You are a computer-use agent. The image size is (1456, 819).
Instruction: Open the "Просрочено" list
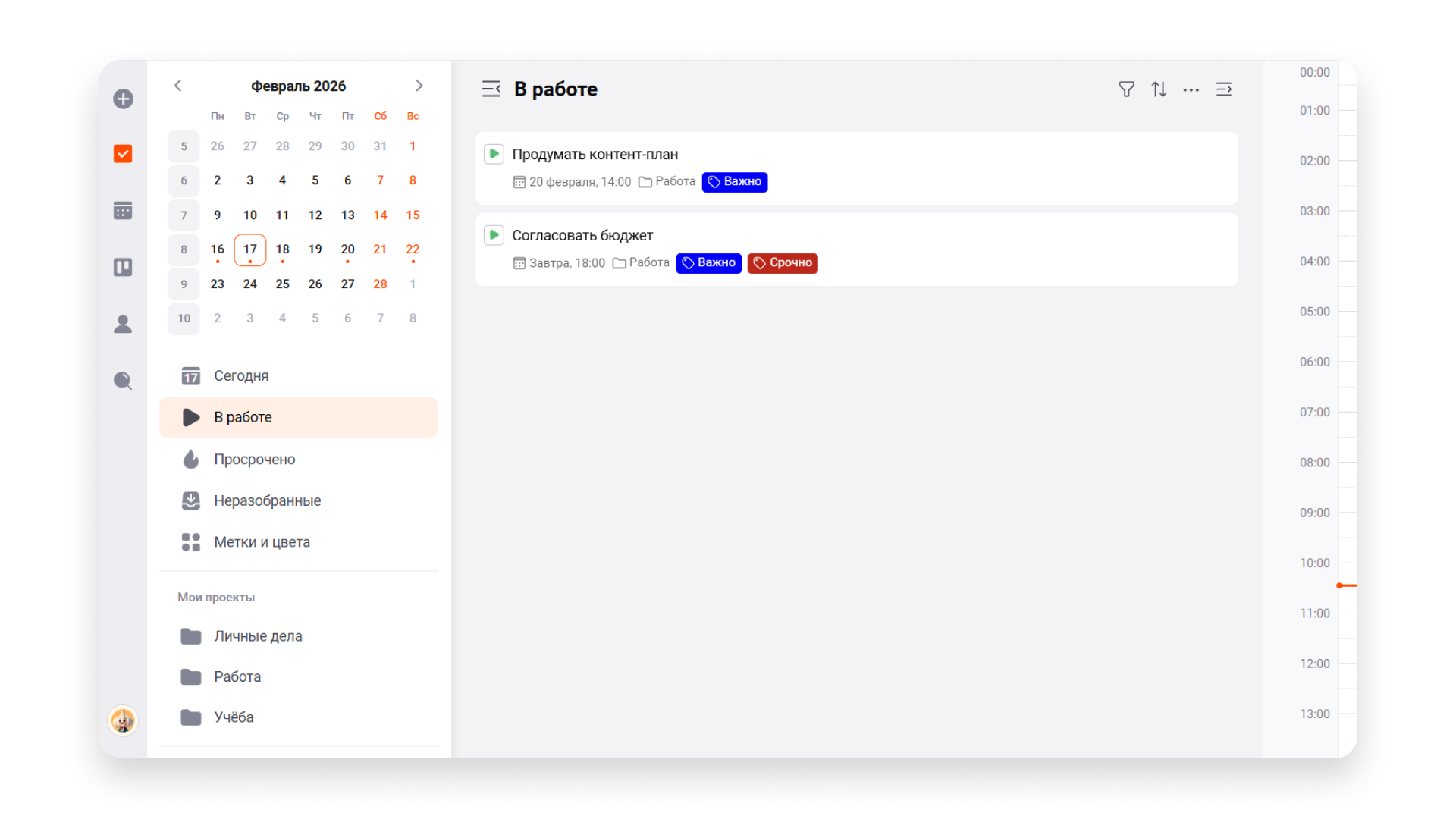point(254,460)
